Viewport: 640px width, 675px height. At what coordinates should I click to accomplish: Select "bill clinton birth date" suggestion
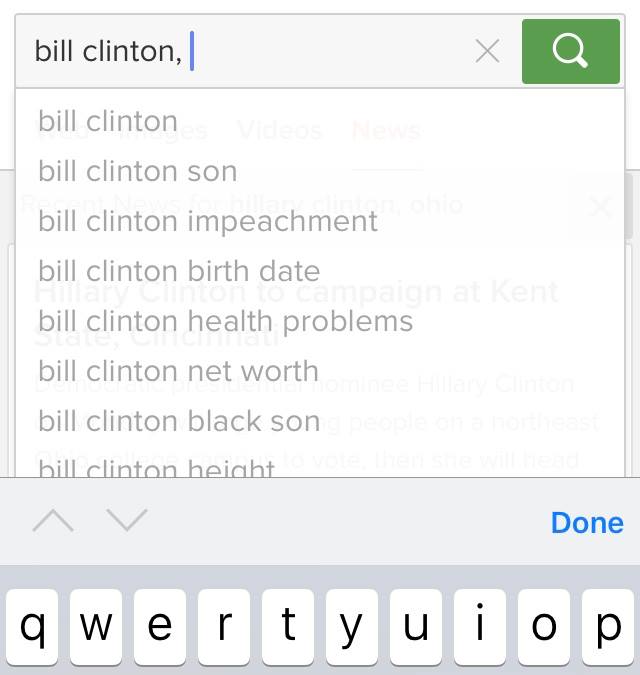coord(179,271)
